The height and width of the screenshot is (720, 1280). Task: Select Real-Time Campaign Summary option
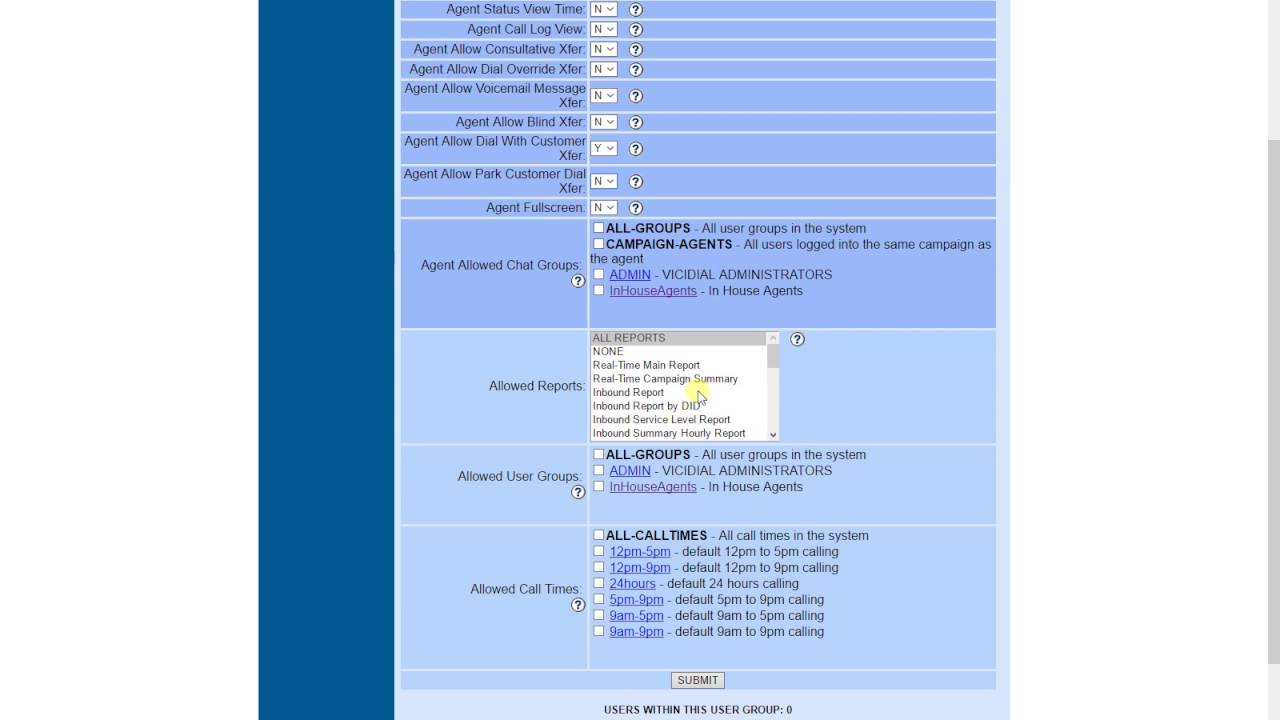click(679, 379)
